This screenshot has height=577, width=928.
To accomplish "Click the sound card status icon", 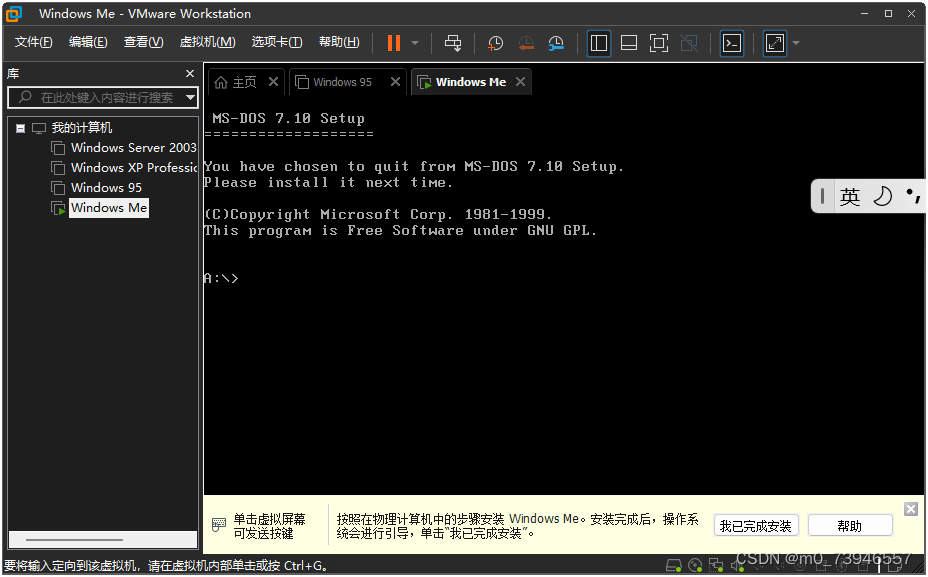I will (737, 566).
